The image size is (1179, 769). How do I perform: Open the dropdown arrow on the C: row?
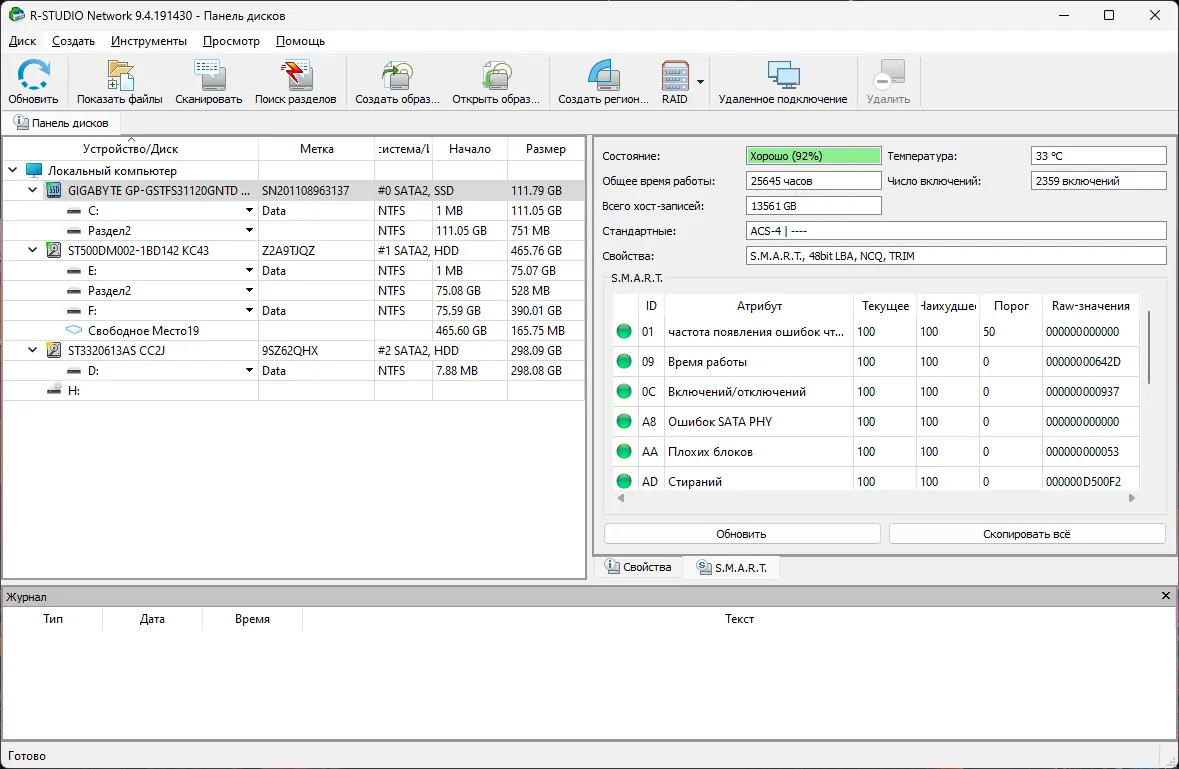tap(249, 210)
